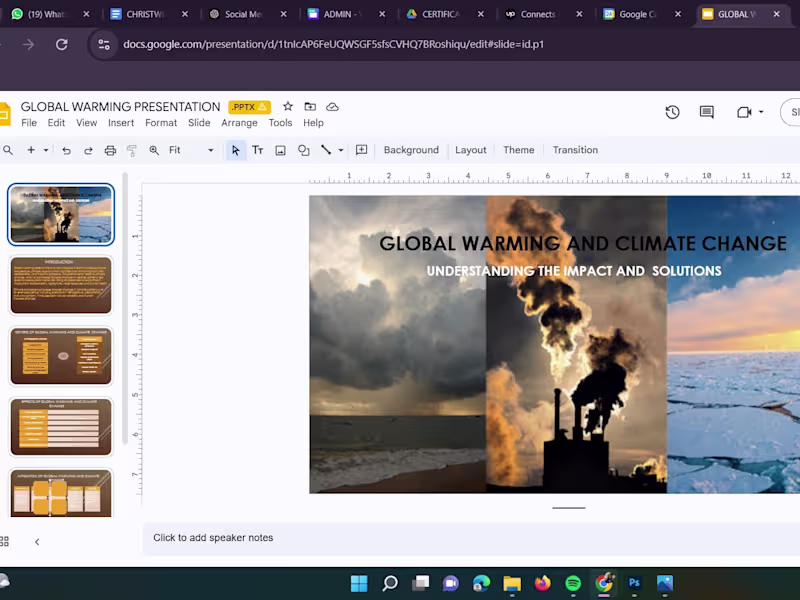Open version history via clock icon
Image resolution: width=800 pixels, height=600 pixels.
point(672,112)
